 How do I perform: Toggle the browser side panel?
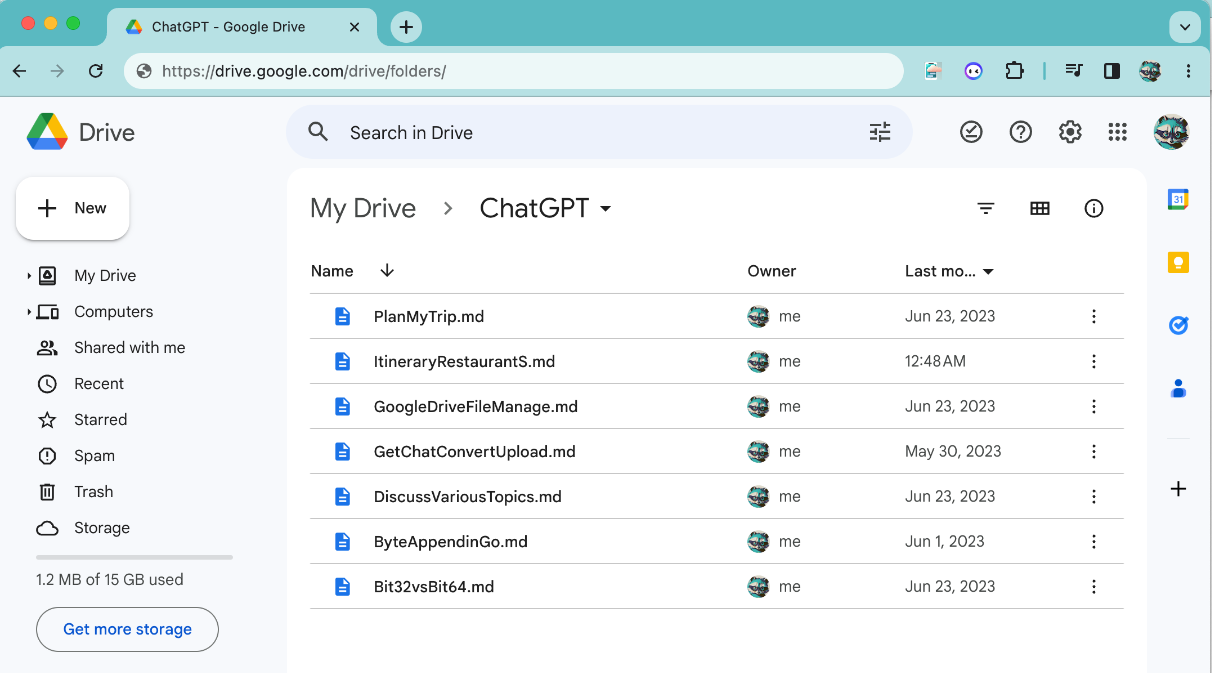pos(1112,71)
